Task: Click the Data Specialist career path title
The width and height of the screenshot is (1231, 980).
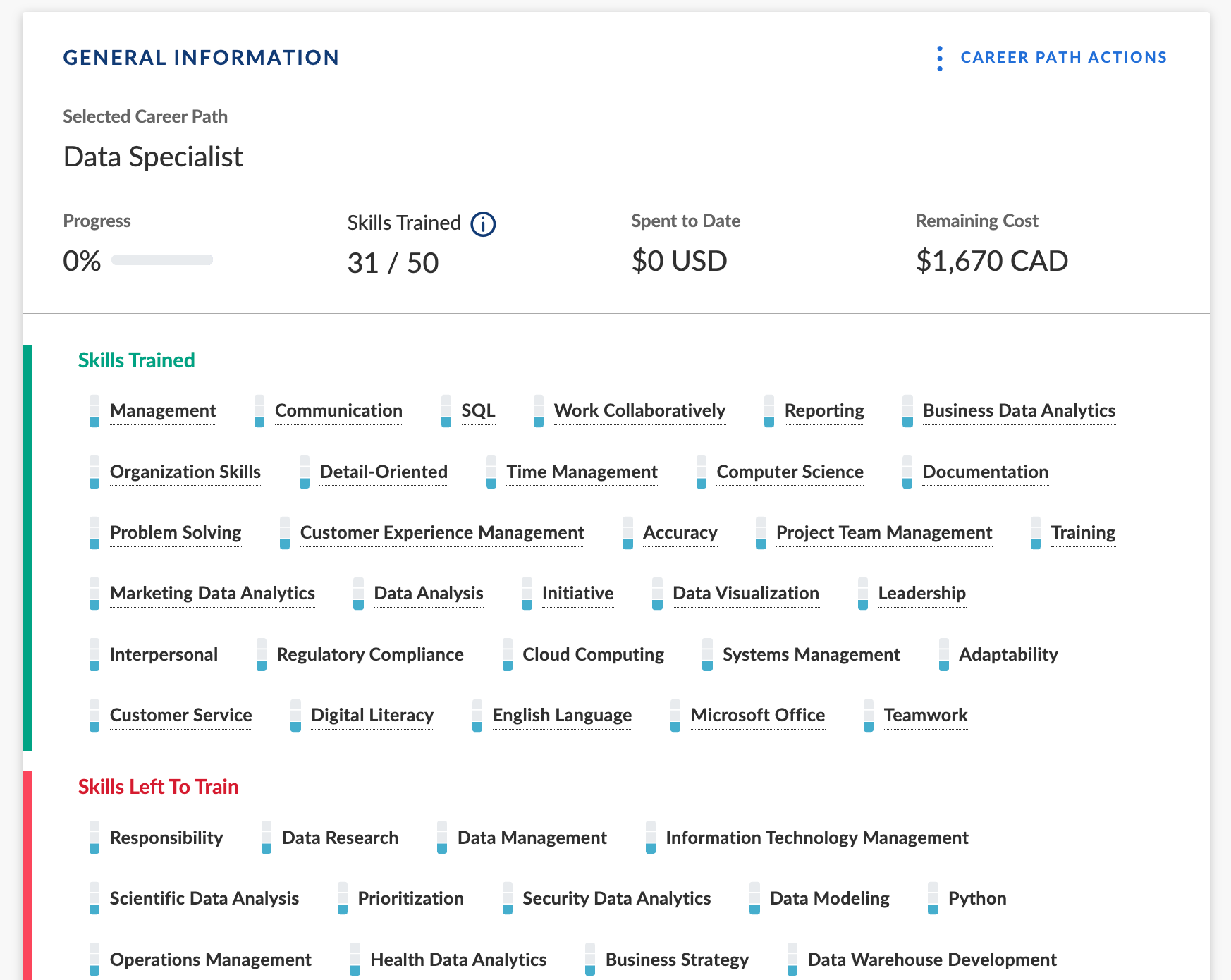Action: click(x=153, y=157)
